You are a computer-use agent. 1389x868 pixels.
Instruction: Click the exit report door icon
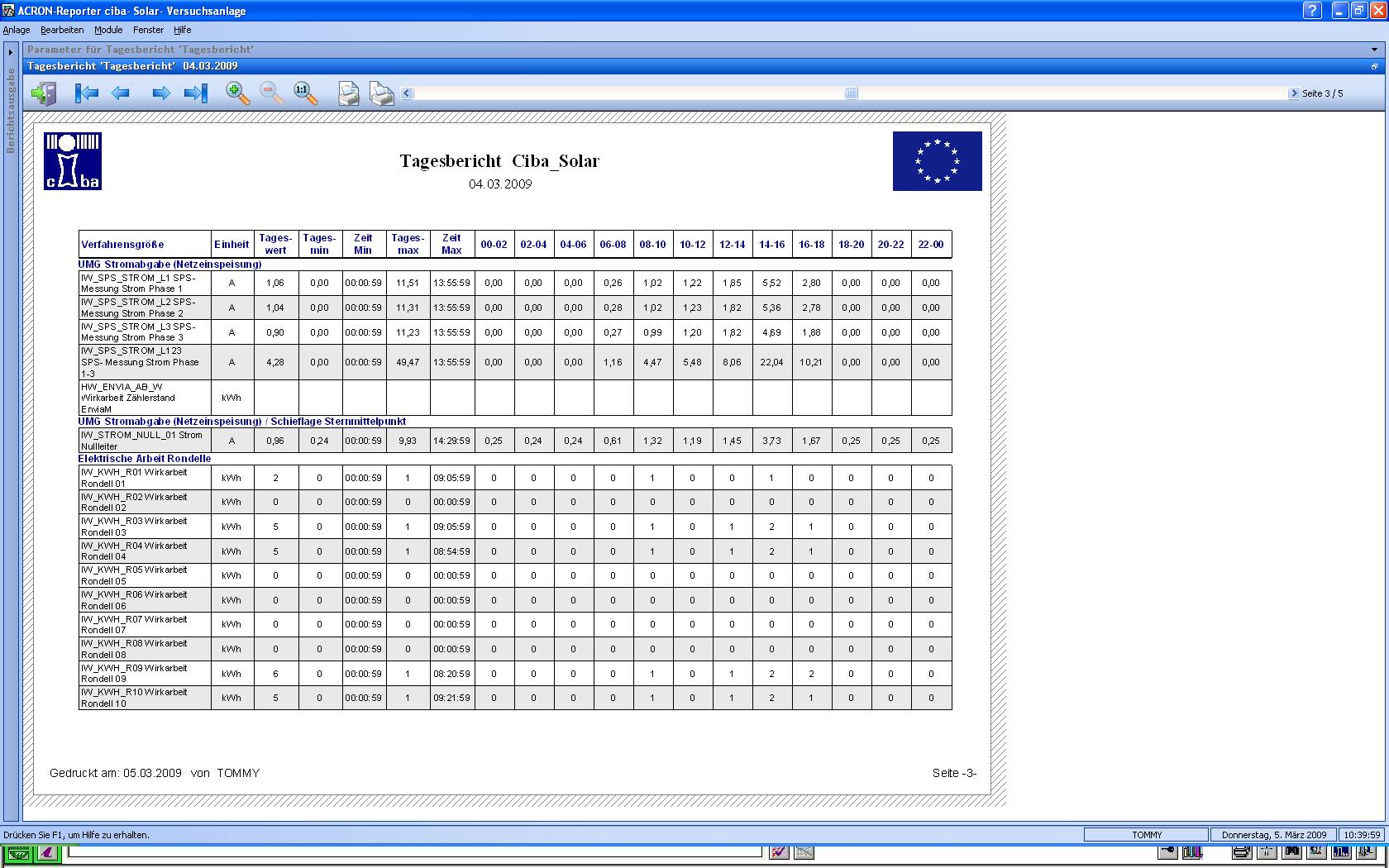(x=44, y=93)
